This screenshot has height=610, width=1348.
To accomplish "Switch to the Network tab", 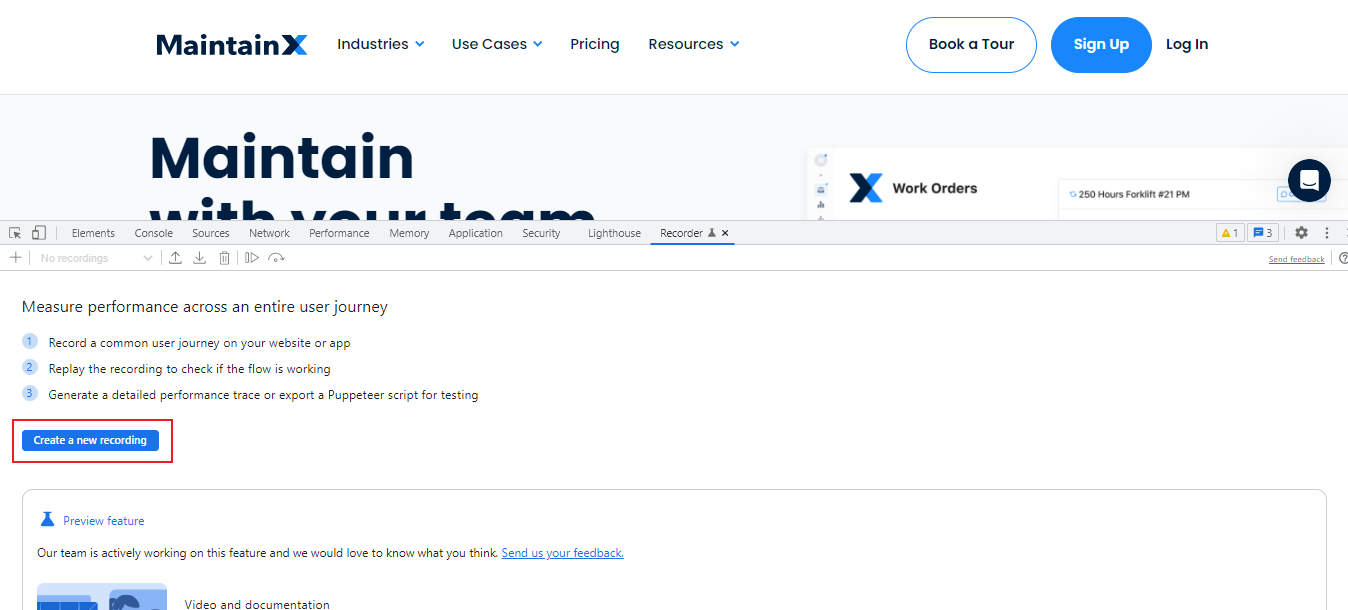I will pos(269,233).
